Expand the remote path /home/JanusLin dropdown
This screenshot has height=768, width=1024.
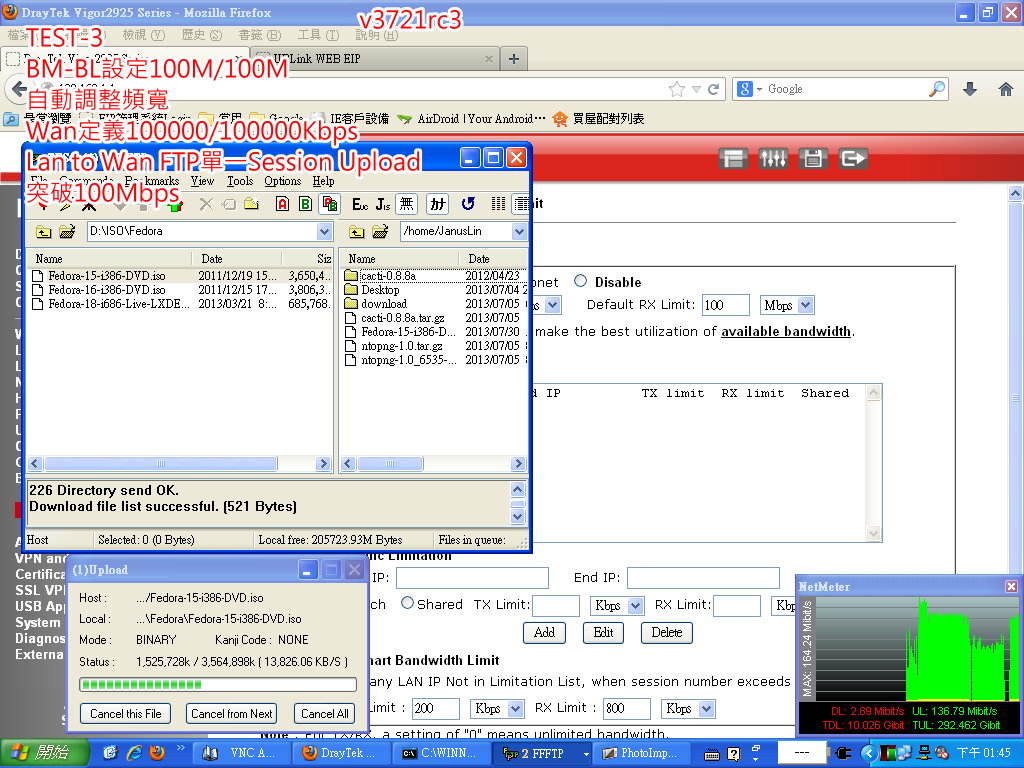(519, 231)
